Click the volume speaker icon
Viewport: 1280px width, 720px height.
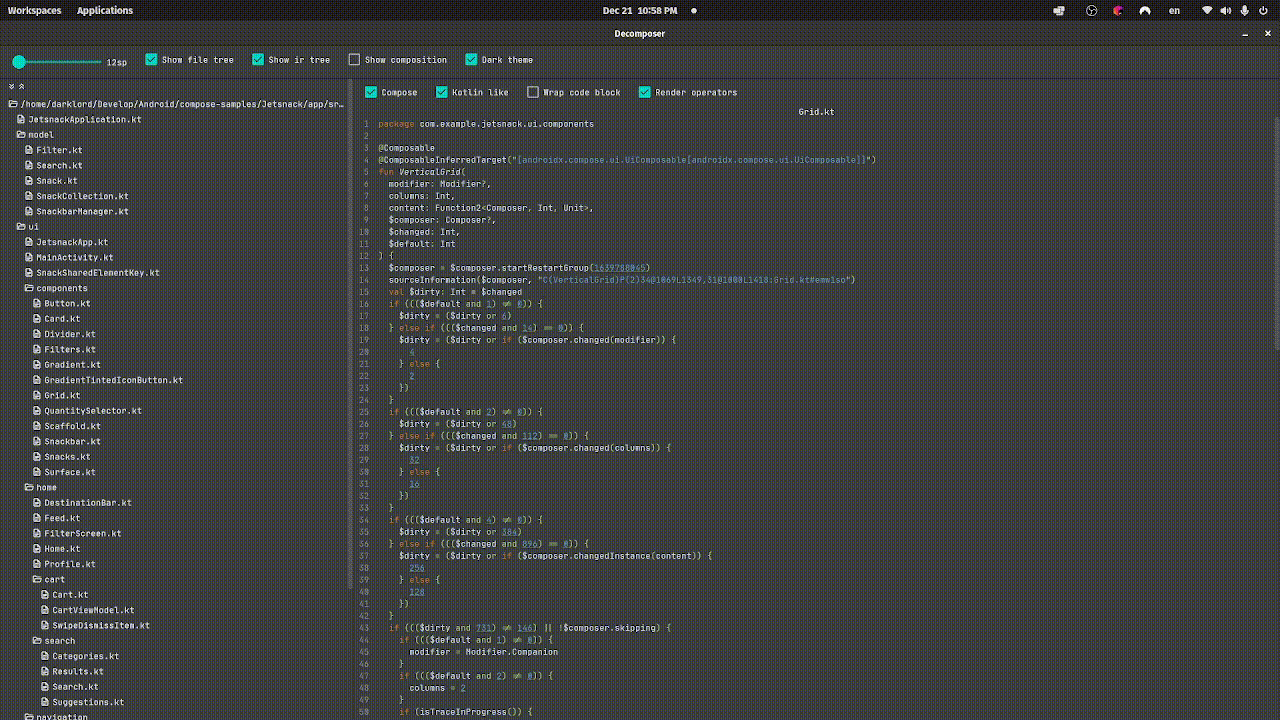click(1226, 11)
